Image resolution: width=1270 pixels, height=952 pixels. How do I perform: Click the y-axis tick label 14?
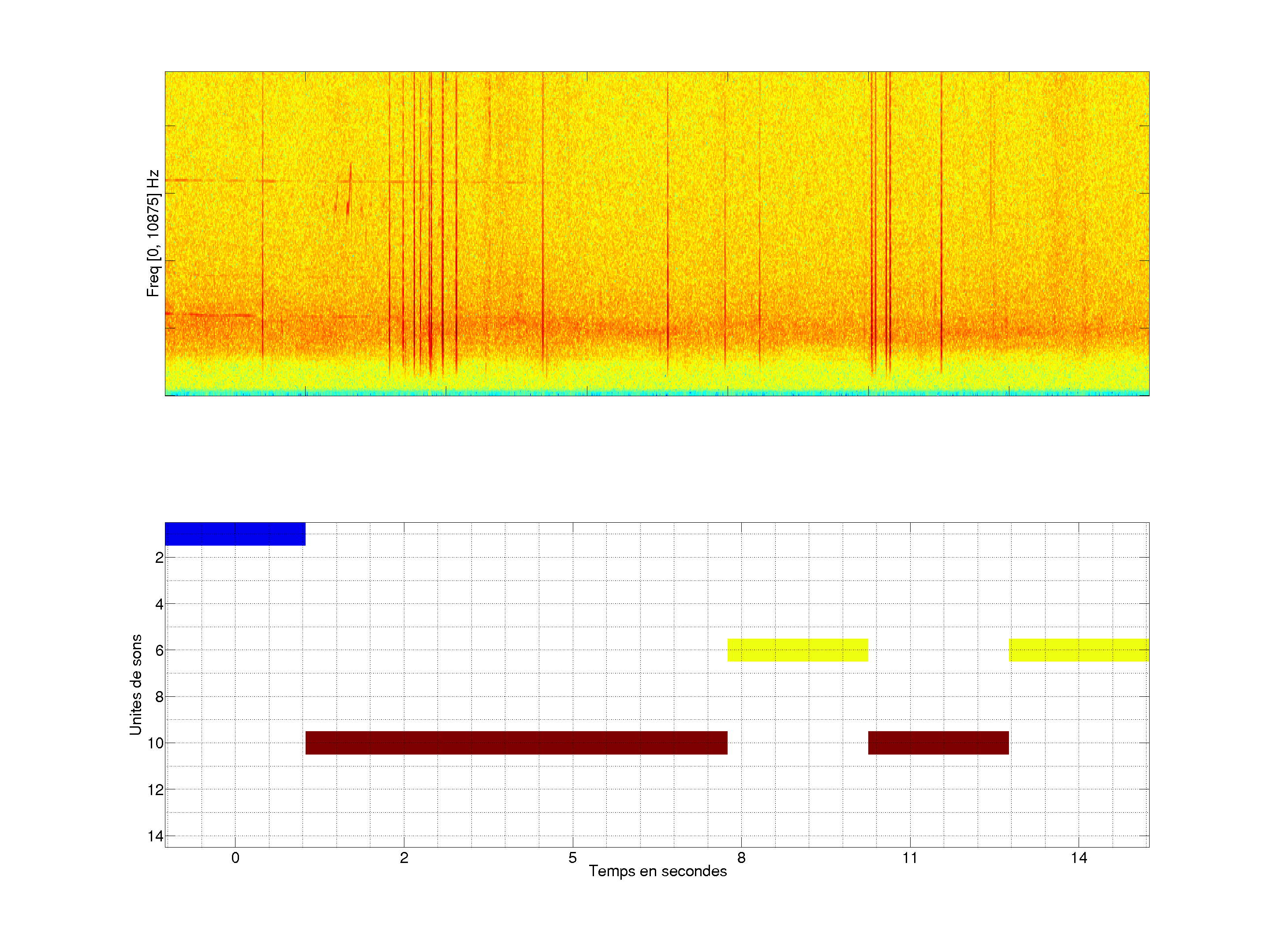tap(155, 836)
